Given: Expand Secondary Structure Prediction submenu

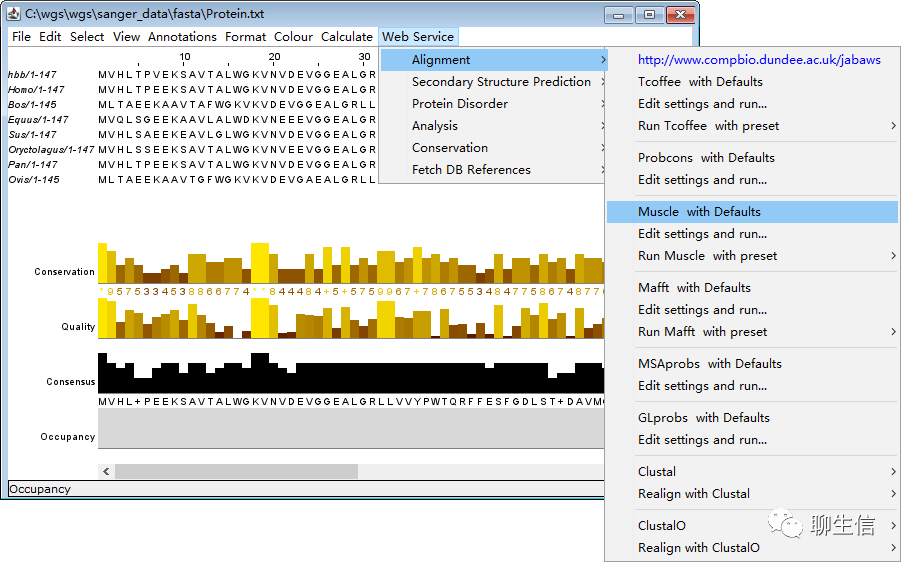Looking at the screenshot, I should click(493, 82).
